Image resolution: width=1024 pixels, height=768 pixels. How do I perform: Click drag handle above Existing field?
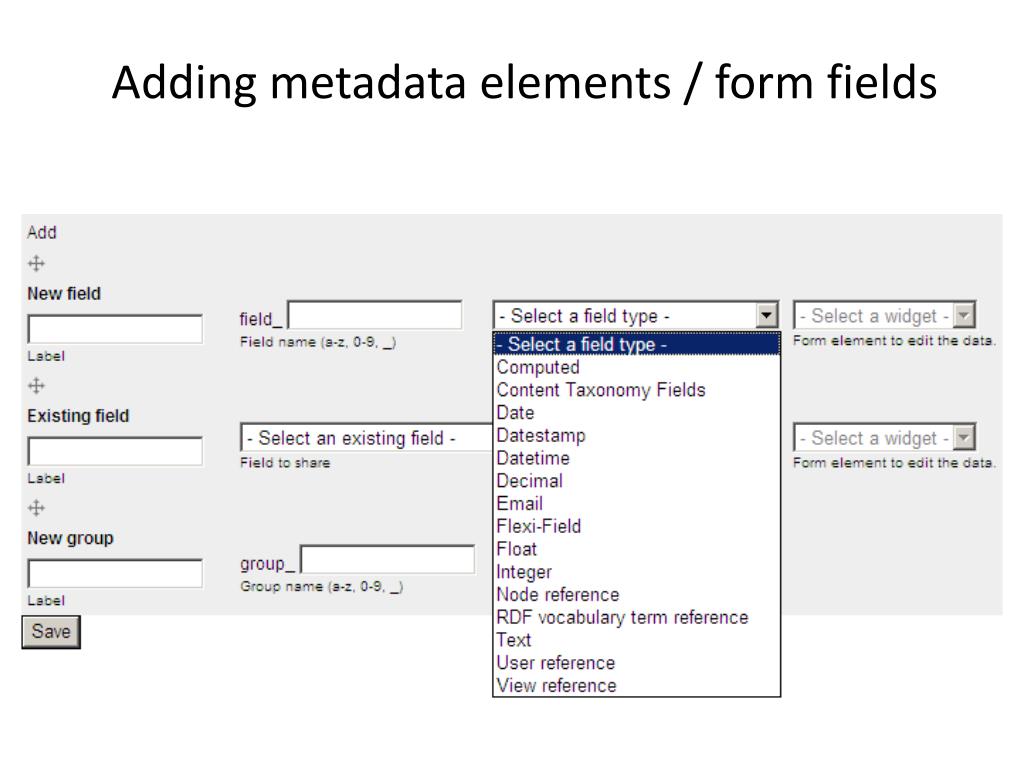click(x=37, y=385)
